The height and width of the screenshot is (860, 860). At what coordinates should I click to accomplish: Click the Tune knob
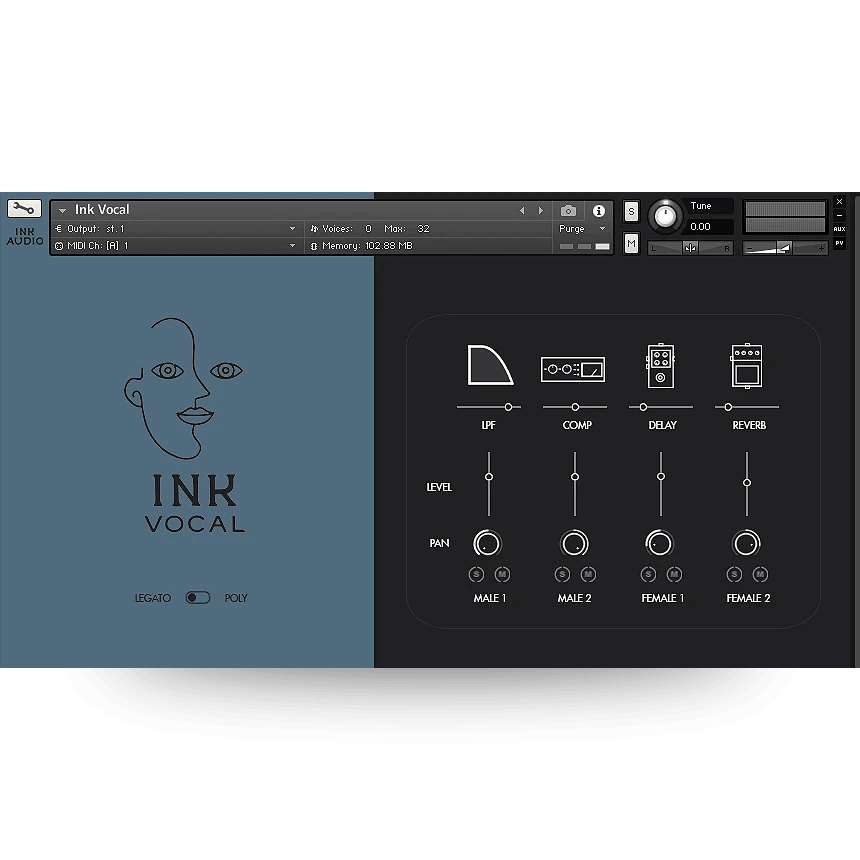[665, 216]
